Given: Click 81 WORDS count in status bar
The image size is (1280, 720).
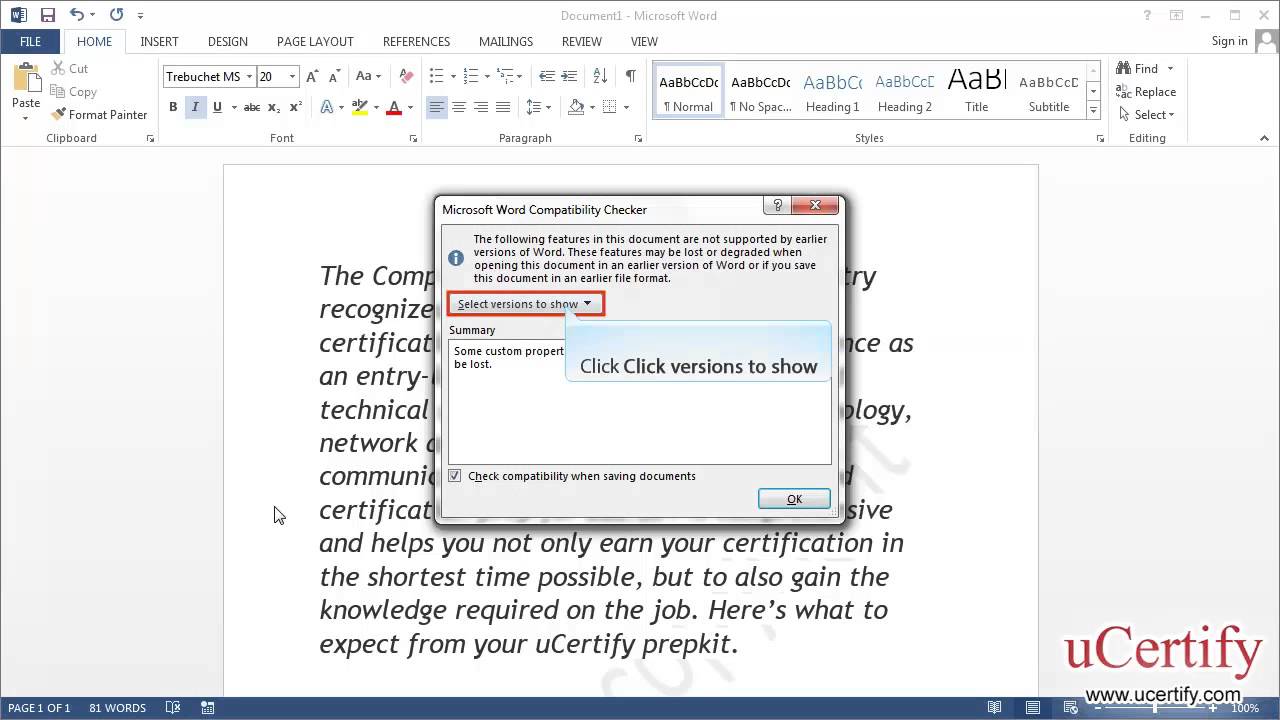Looking at the screenshot, I should (117, 708).
